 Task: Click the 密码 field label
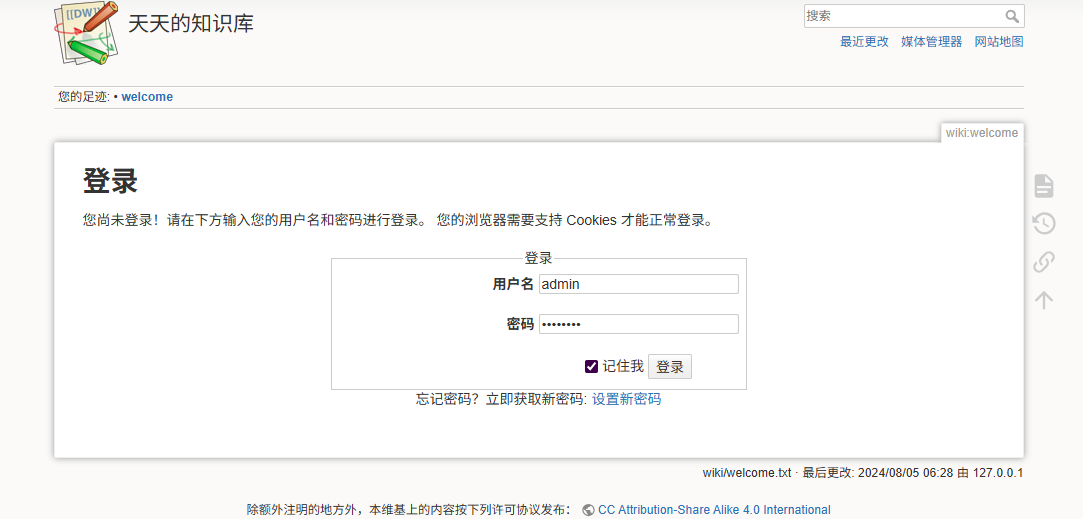pyautogui.click(x=520, y=324)
